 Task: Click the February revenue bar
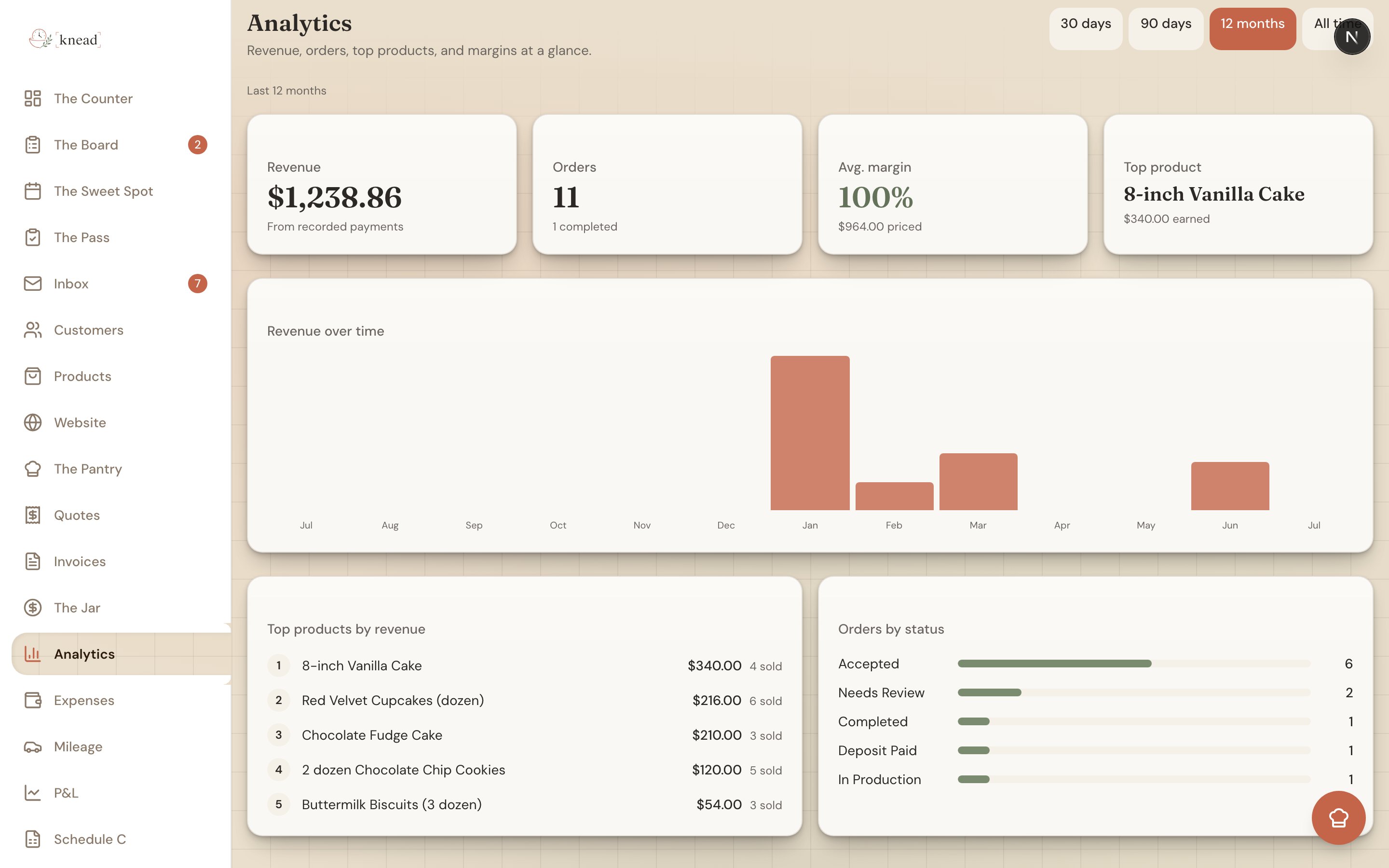(894, 496)
